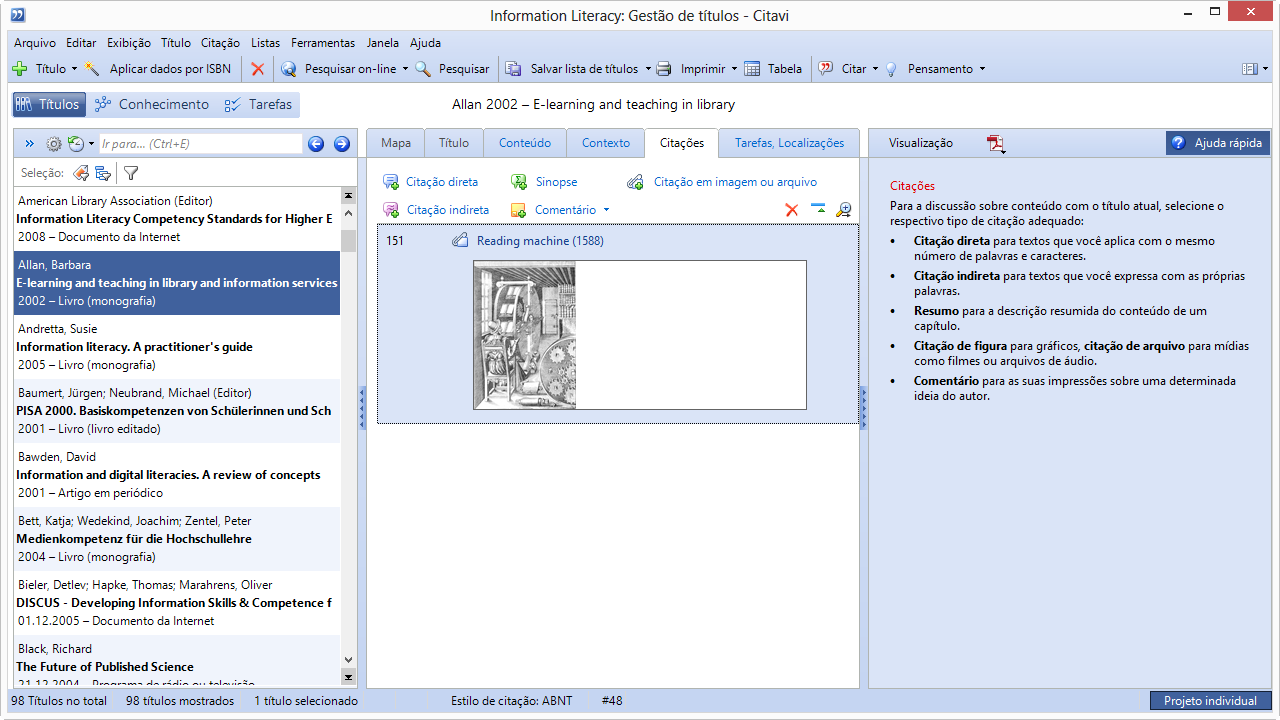Image resolution: width=1280 pixels, height=720 pixels.
Task: Click the Ajuda rápida button
Action: tap(1218, 143)
